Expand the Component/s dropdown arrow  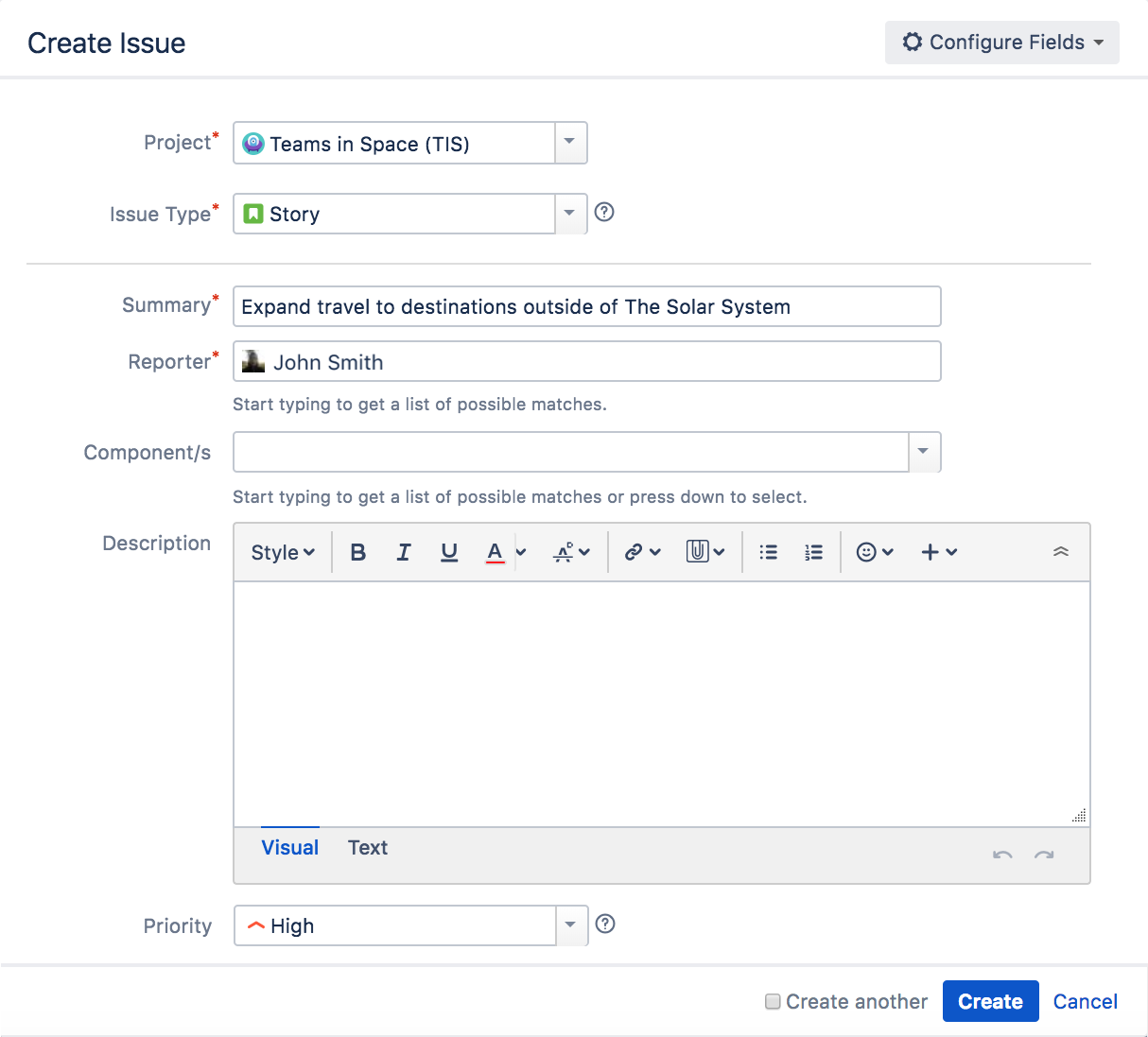[x=924, y=452]
